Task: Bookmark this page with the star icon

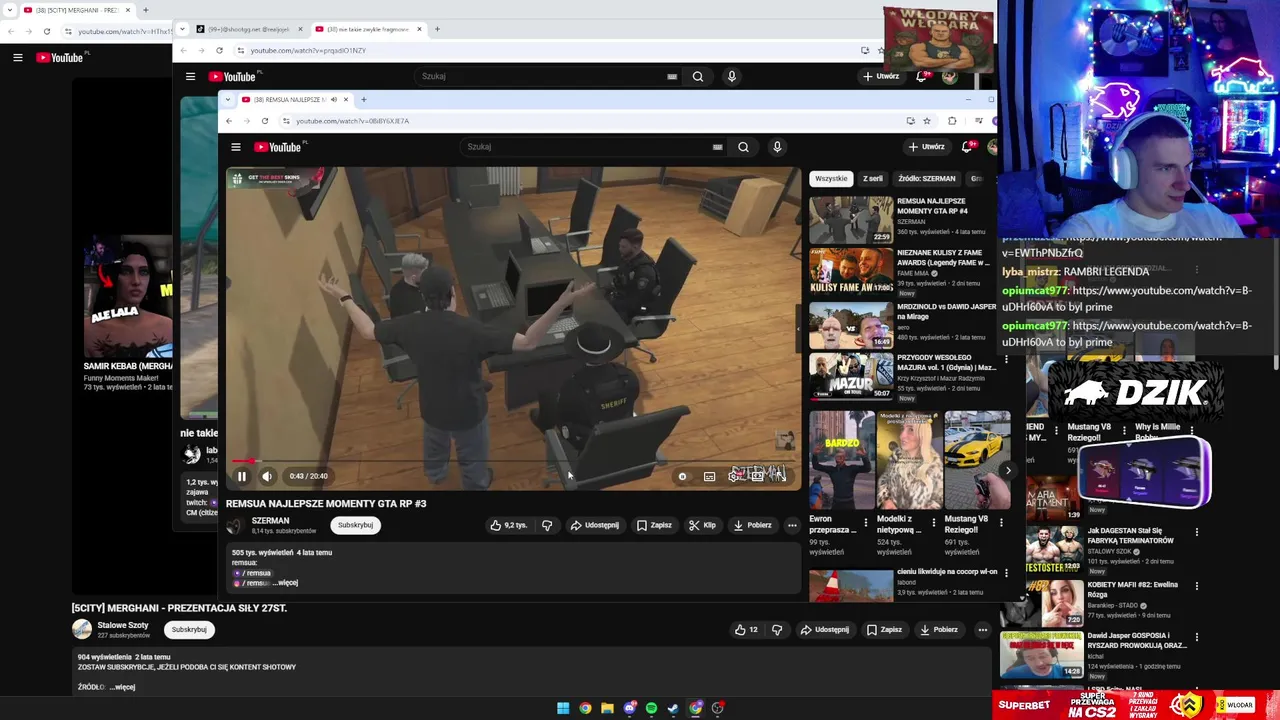Action: click(927, 121)
